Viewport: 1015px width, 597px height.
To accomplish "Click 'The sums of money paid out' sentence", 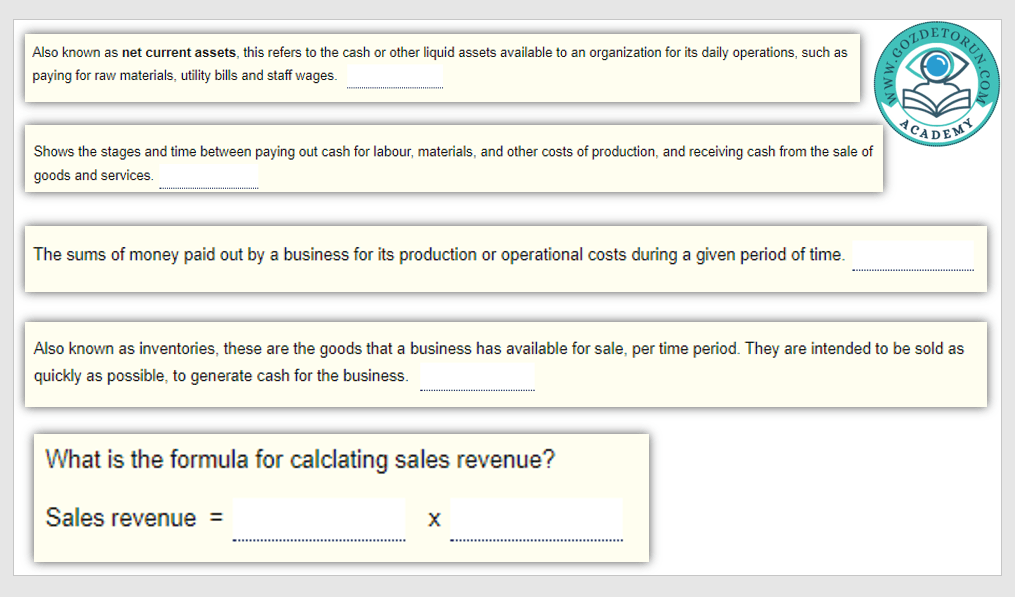I will (x=438, y=255).
